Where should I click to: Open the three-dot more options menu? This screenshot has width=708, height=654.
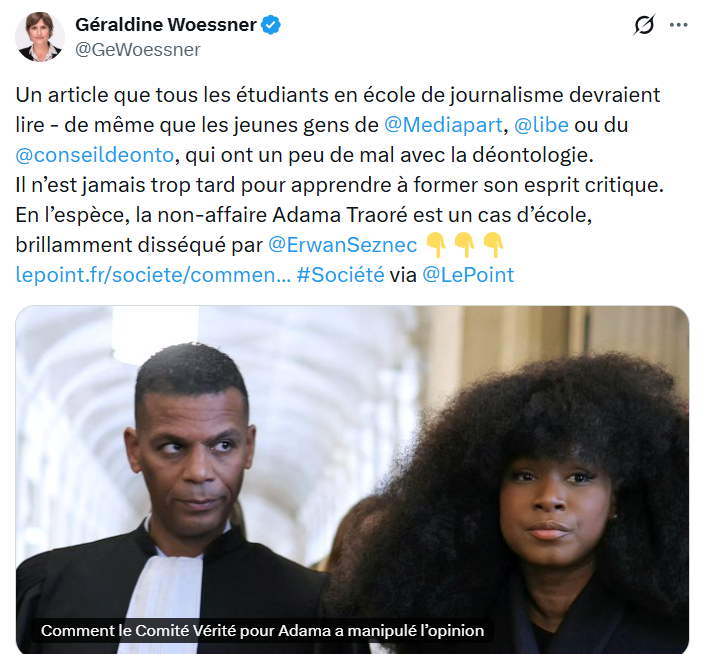679,25
